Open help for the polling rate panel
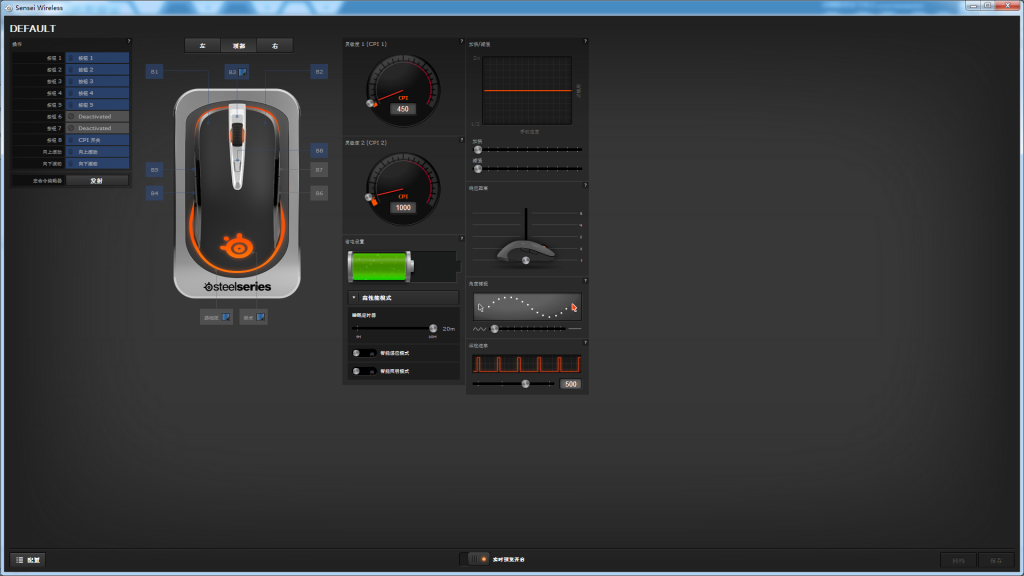1024x576 pixels. click(x=585, y=343)
